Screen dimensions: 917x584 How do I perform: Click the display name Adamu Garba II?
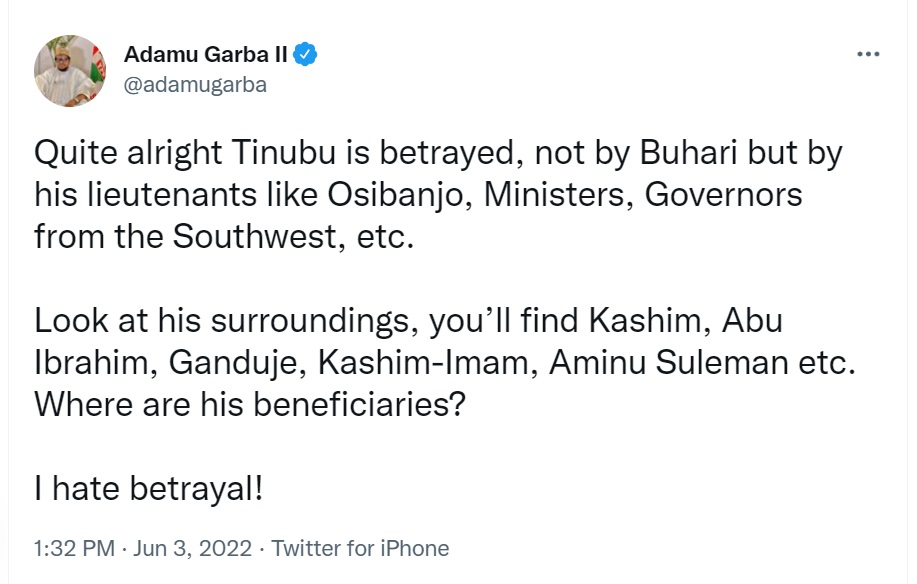pos(206,55)
